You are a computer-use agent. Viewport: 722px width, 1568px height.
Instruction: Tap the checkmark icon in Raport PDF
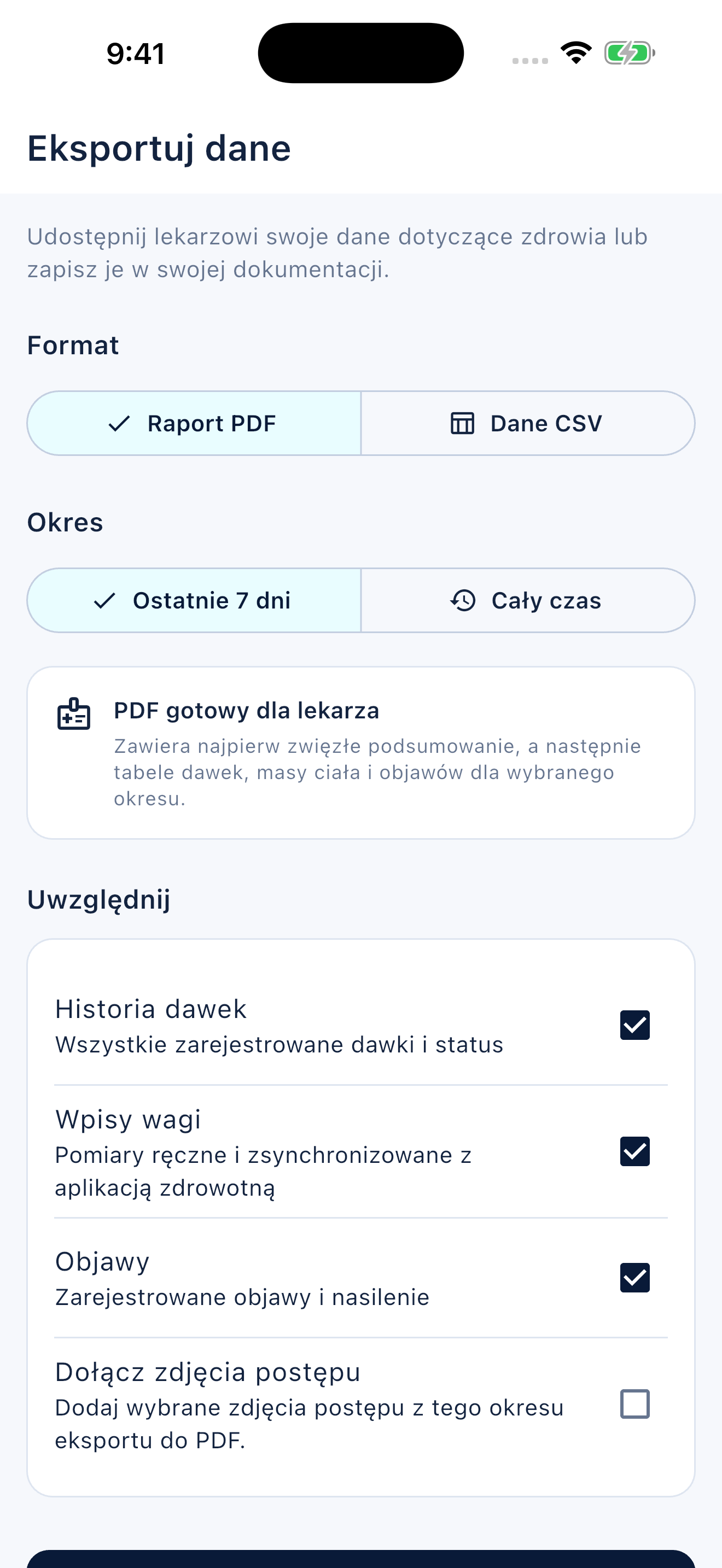[x=119, y=424]
